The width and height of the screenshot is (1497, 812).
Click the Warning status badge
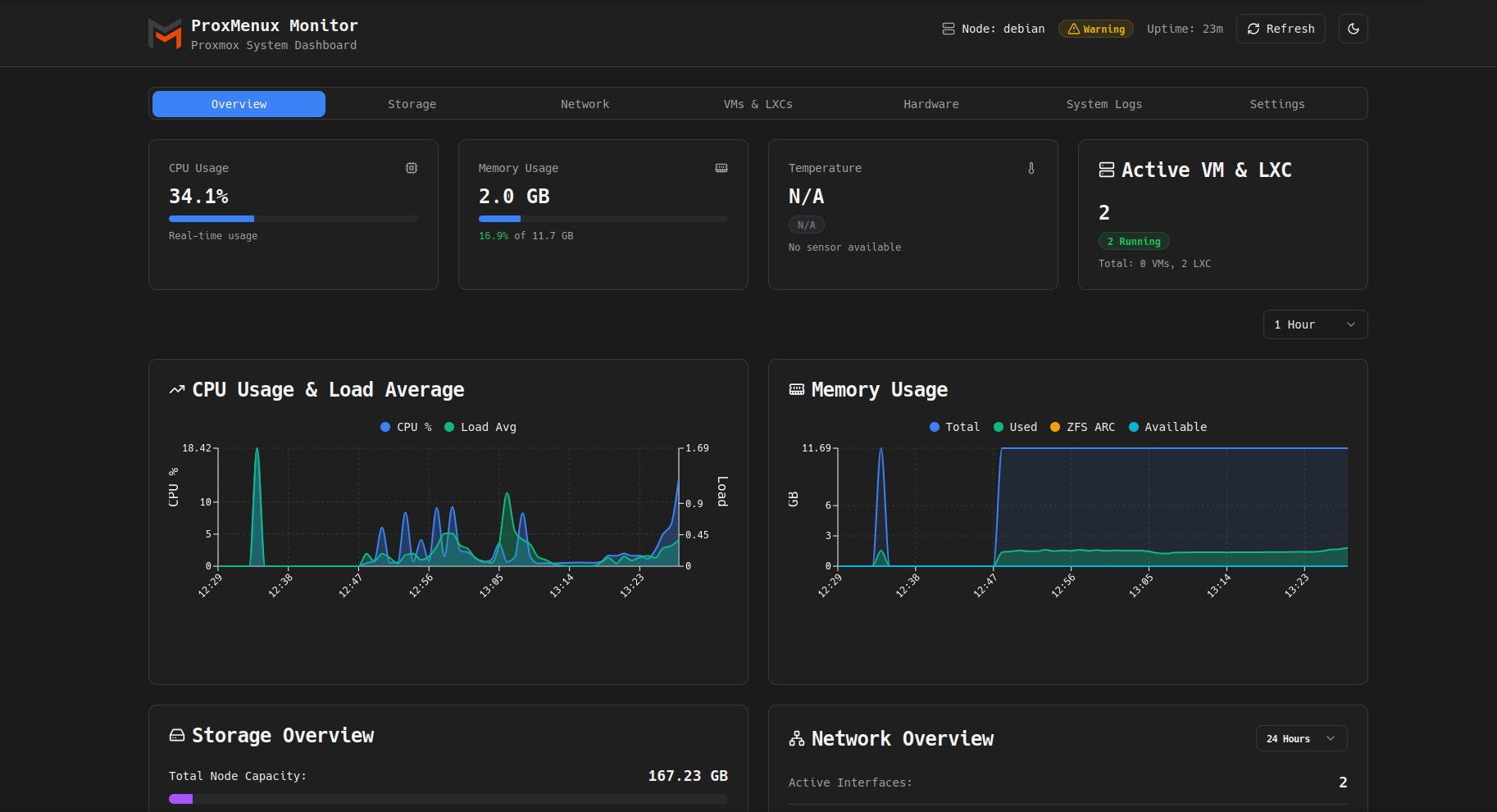tap(1096, 29)
